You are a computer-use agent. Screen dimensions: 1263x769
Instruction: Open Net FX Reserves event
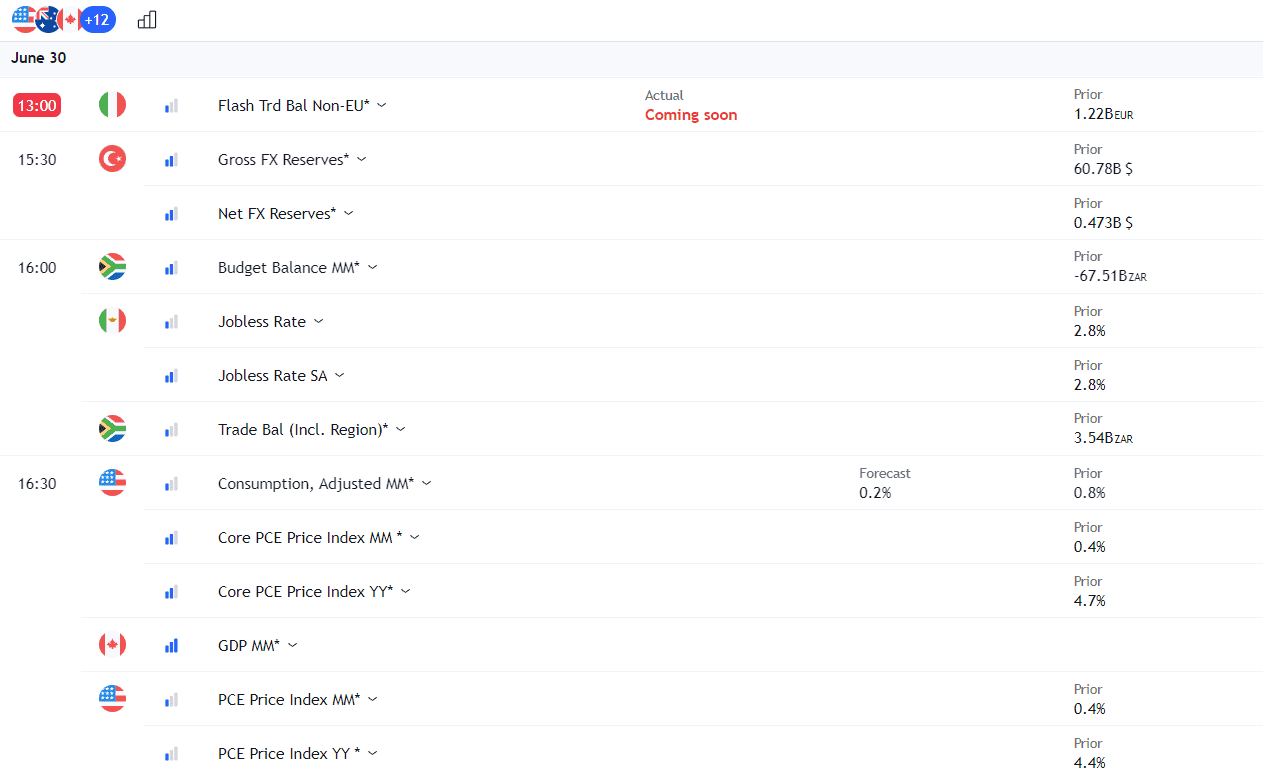coord(277,213)
